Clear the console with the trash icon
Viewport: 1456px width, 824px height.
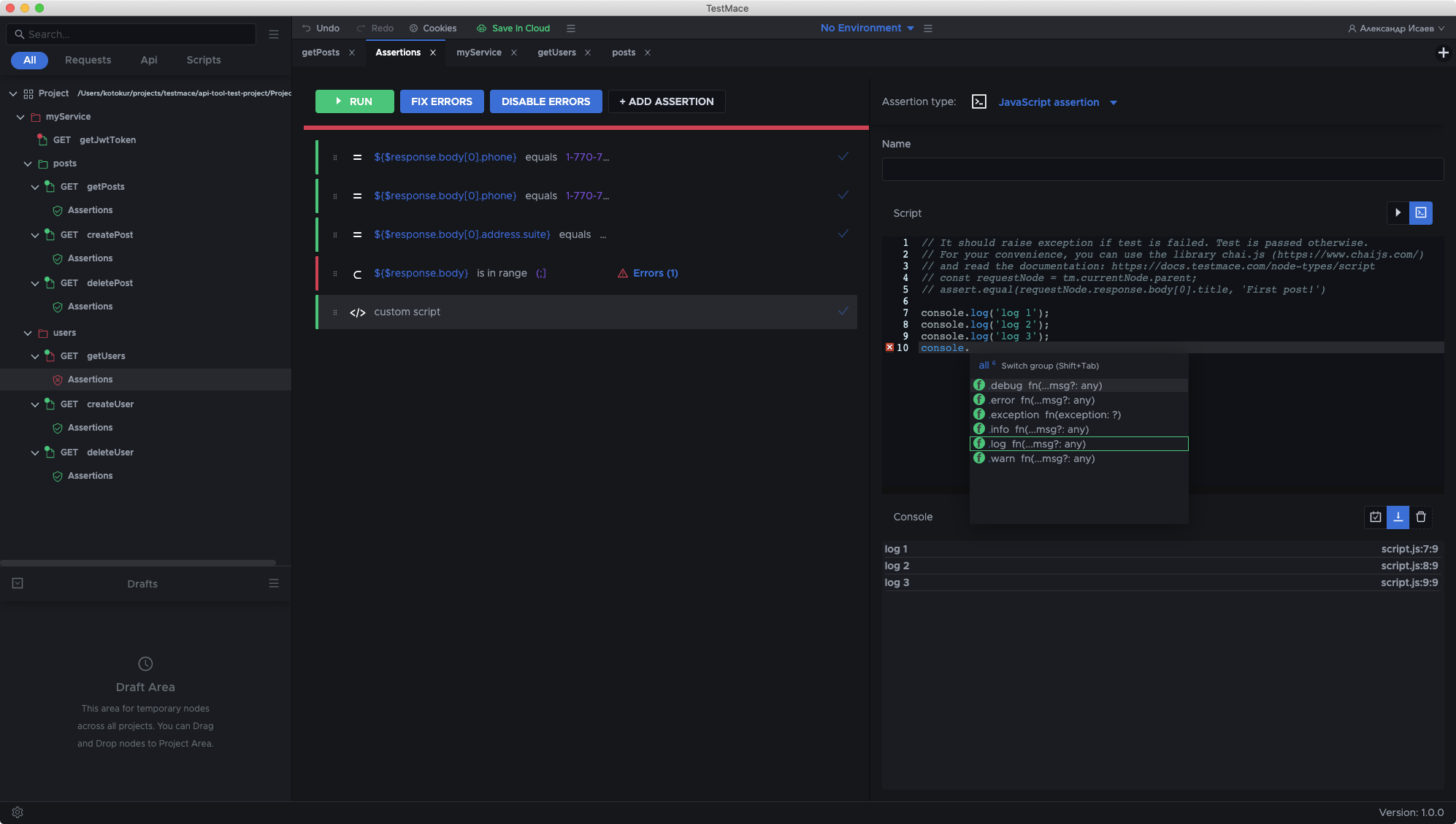coord(1421,517)
